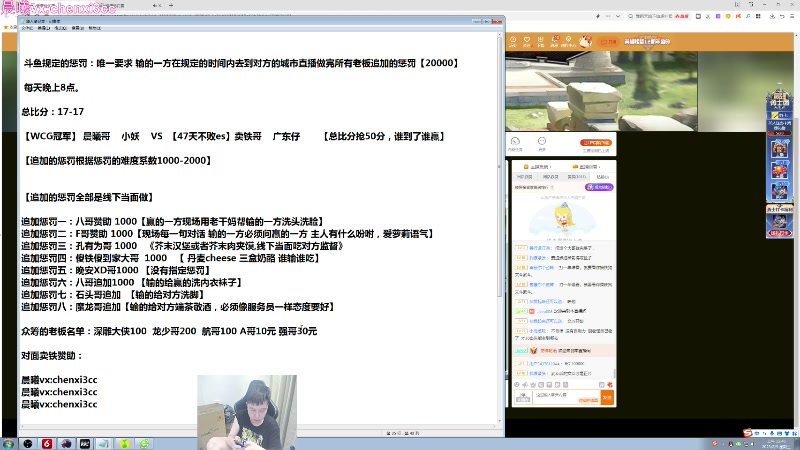Open the creator center icon in Douyu header

pyautogui.click(x=568, y=41)
